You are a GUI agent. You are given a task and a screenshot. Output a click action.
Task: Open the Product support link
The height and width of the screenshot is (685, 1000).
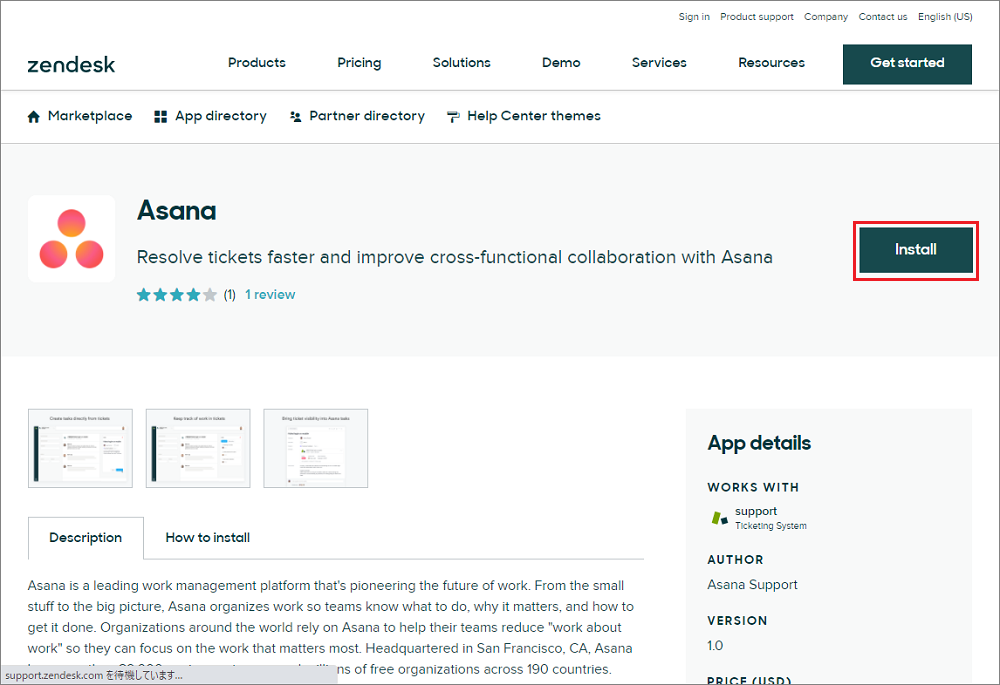point(757,17)
